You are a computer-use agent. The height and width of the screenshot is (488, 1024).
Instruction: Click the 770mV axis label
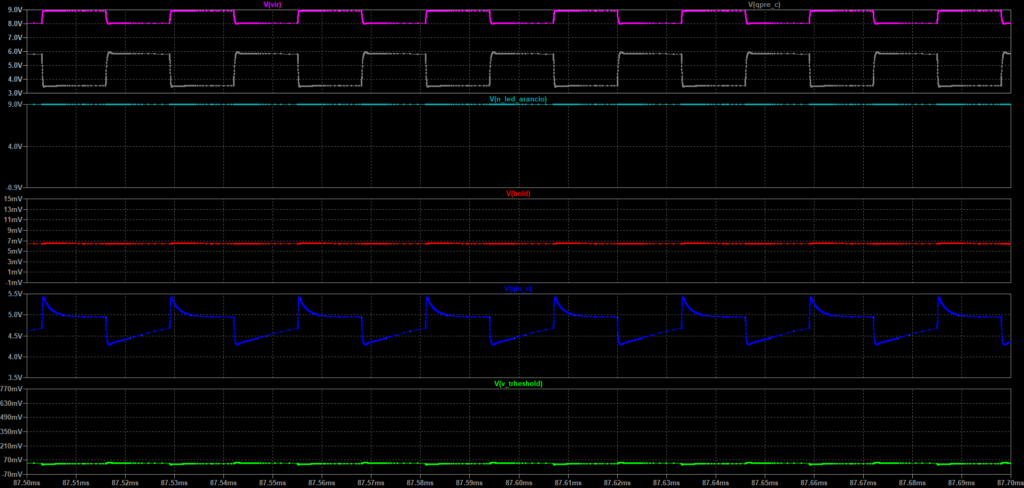(12, 388)
